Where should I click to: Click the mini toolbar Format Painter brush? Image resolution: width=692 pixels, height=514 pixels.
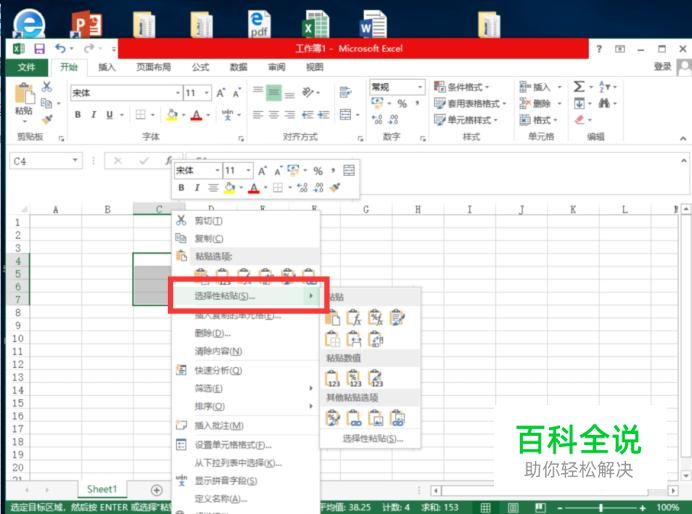tap(335, 188)
